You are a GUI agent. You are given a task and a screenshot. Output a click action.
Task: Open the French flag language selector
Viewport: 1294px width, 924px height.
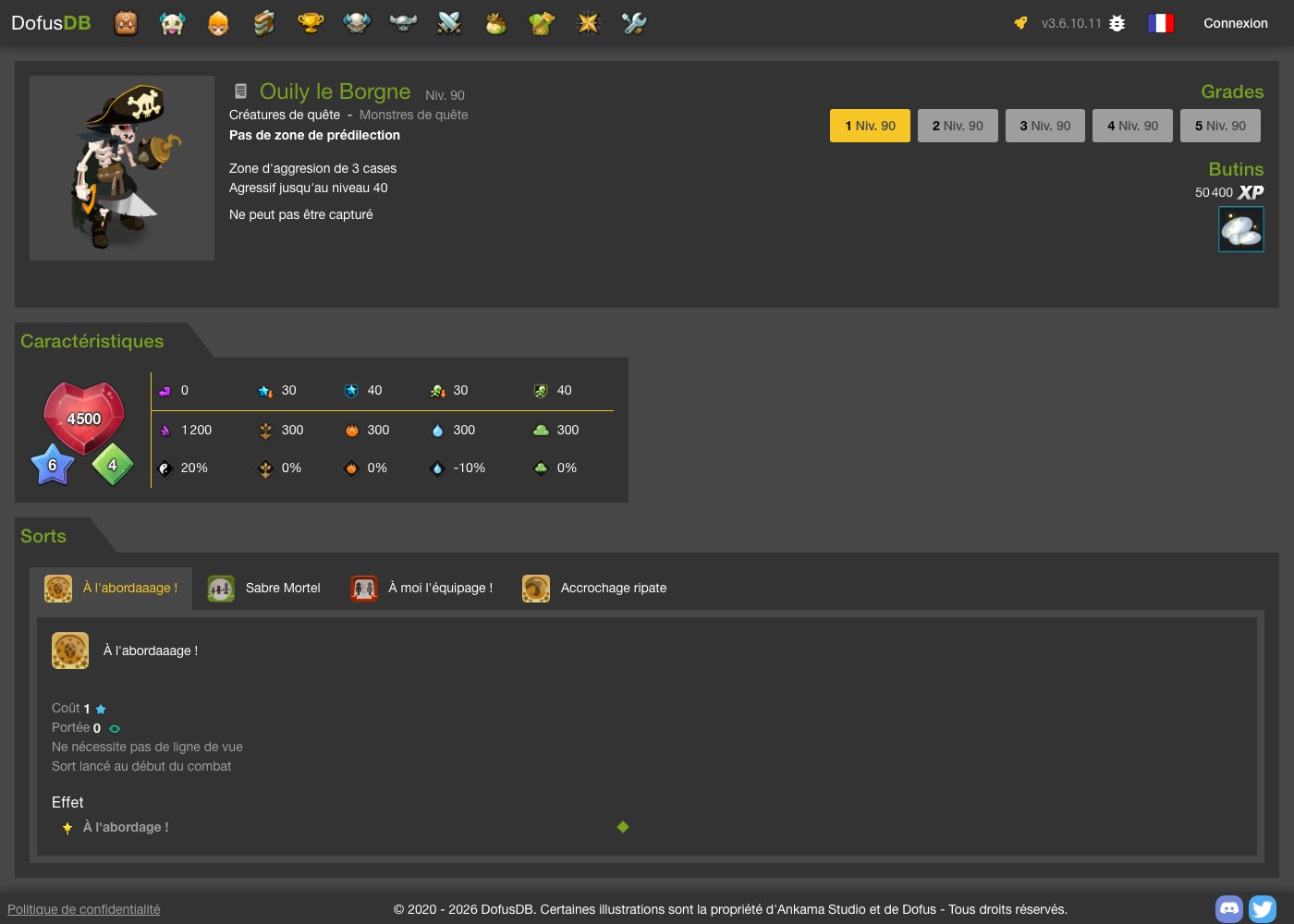(x=1161, y=23)
